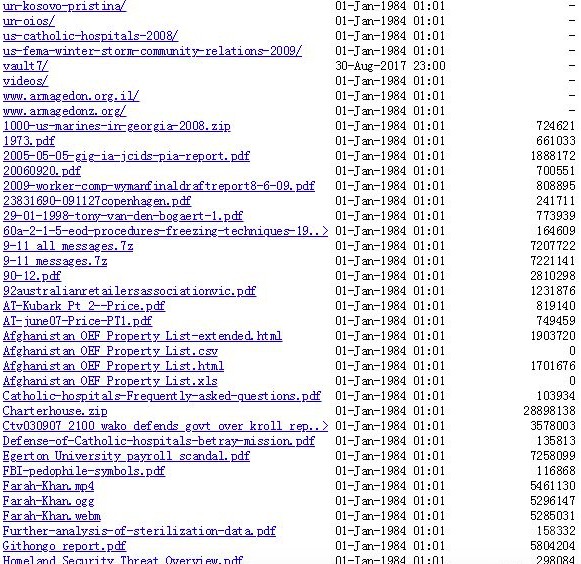Open 92australianretailersassociationvic.pdf link
The height and width of the screenshot is (564, 581).
click(129, 291)
